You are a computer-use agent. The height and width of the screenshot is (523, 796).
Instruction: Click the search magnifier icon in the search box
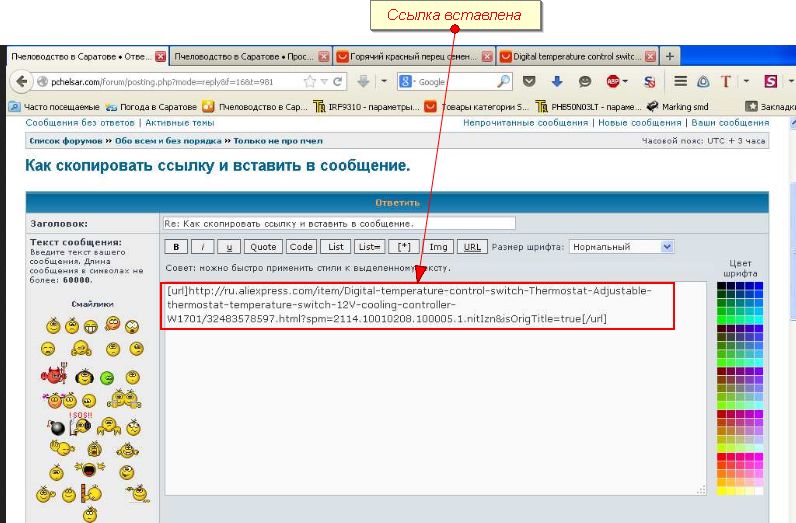coord(504,82)
